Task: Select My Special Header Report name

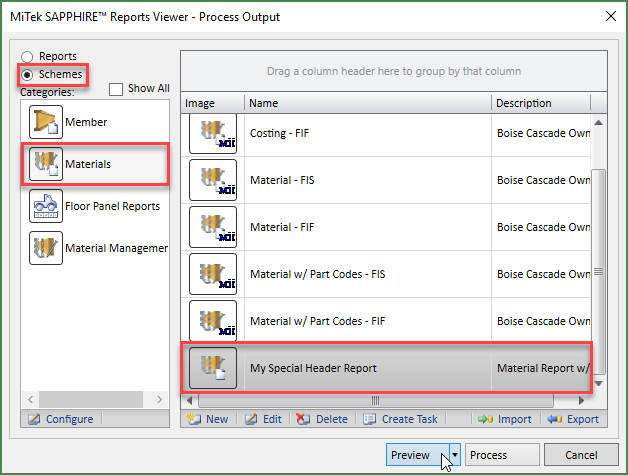Action: [313, 368]
